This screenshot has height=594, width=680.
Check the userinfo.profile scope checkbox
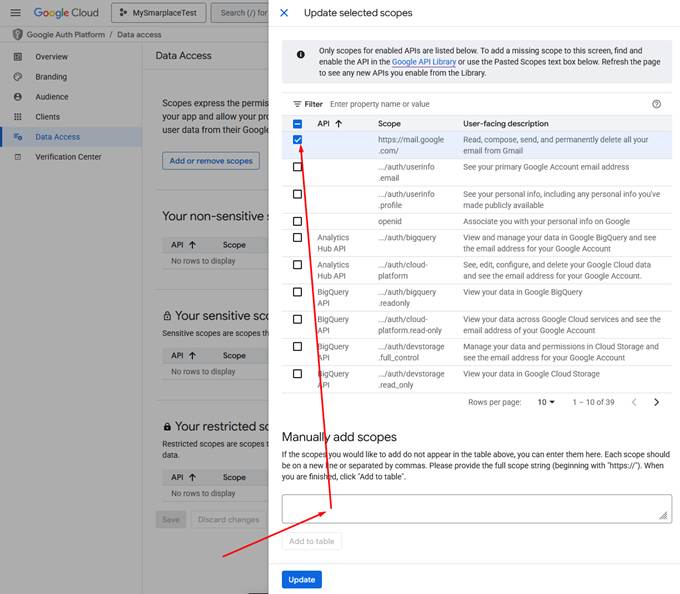coord(298,194)
